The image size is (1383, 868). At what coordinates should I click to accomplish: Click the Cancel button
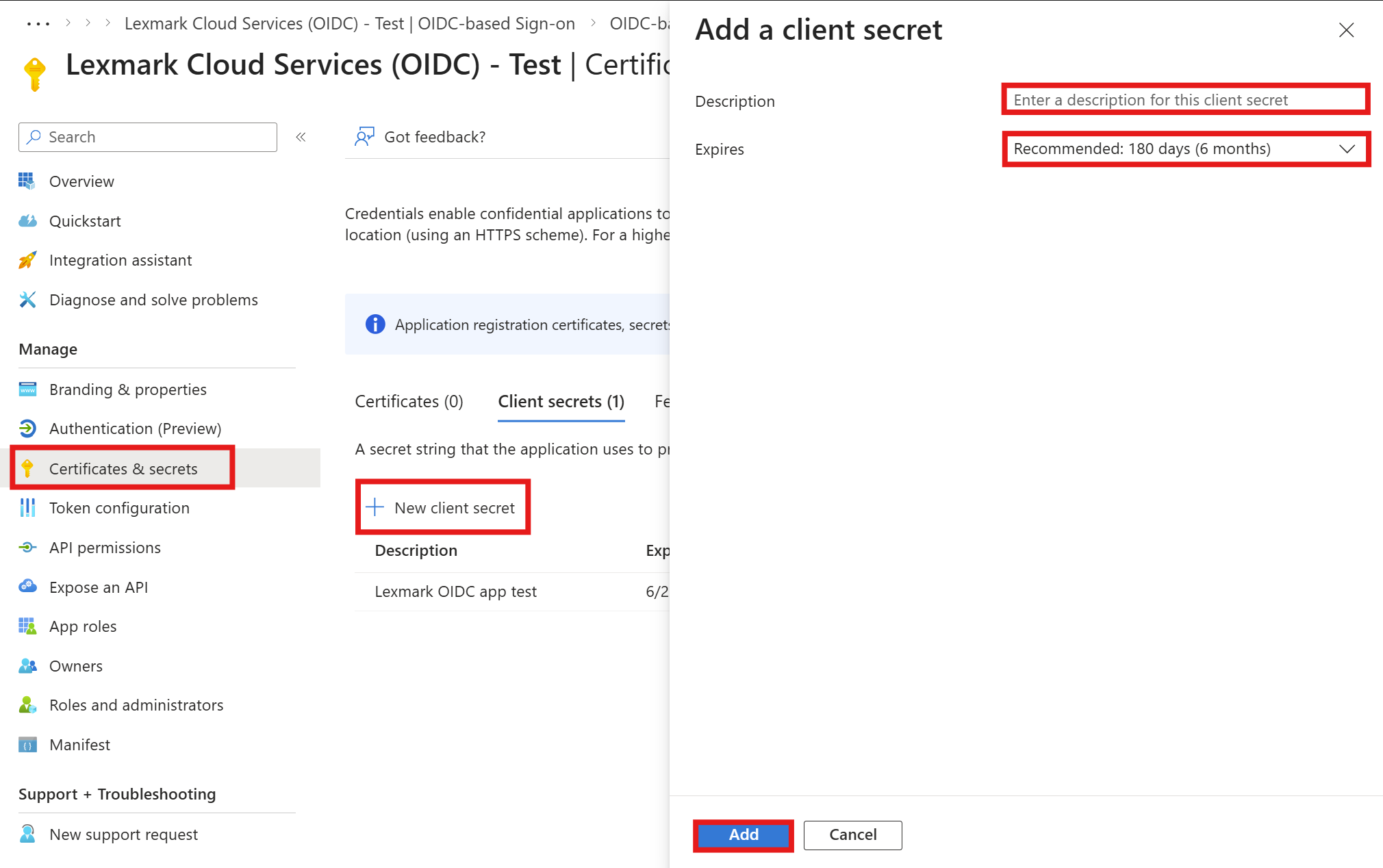tap(852, 834)
